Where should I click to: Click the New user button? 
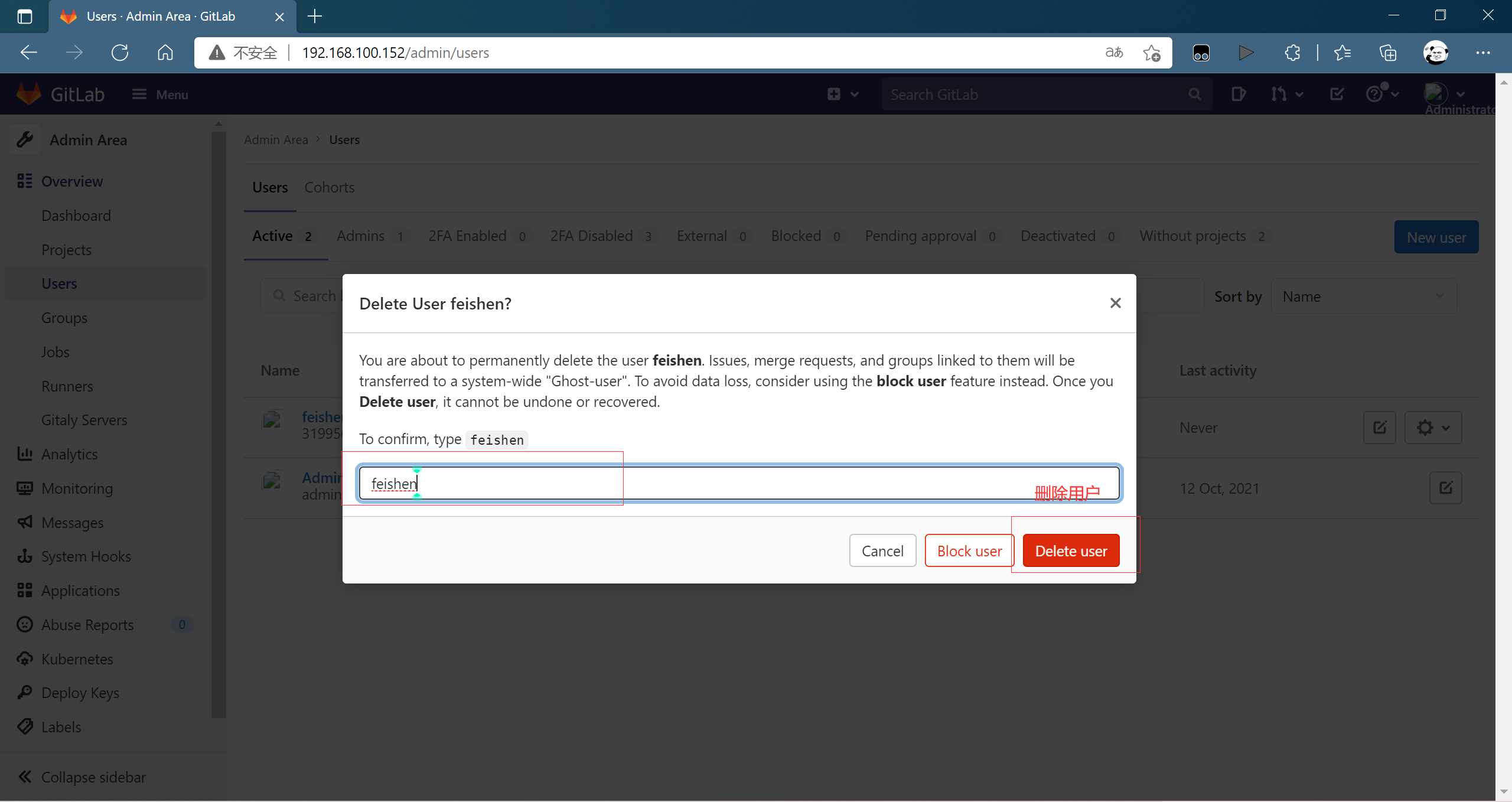(1436, 237)
